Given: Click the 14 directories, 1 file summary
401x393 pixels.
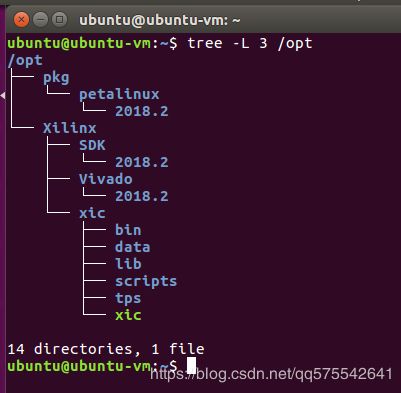Looking at the screenshot, I should click(106, 349).
